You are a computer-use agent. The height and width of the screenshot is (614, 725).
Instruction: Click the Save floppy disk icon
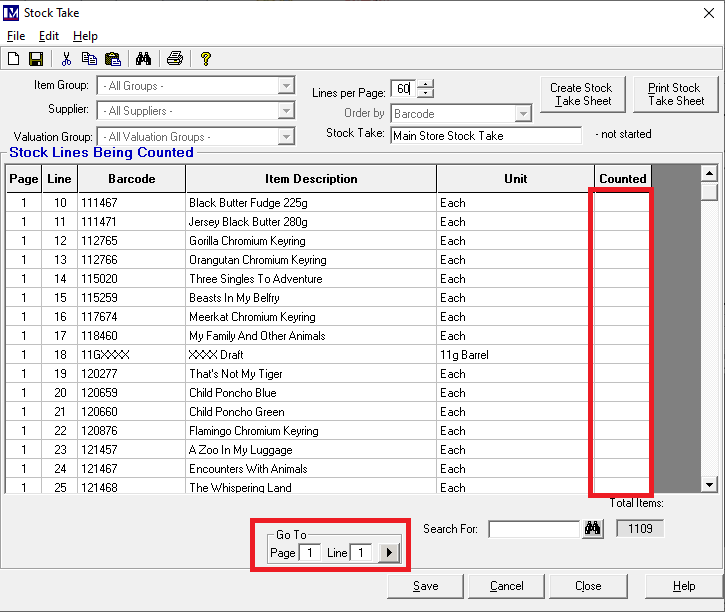click(x=36, y=59)
